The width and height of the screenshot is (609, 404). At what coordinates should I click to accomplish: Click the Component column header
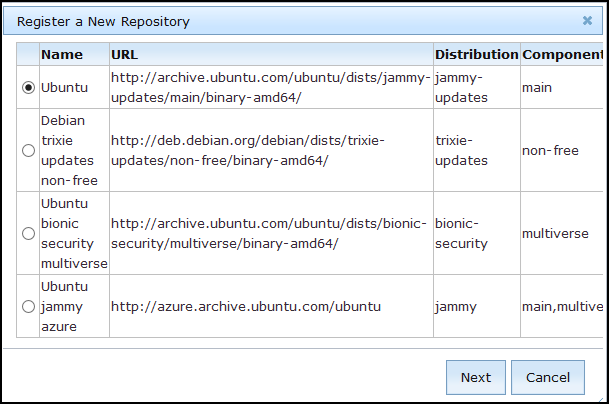pos(562,54)
